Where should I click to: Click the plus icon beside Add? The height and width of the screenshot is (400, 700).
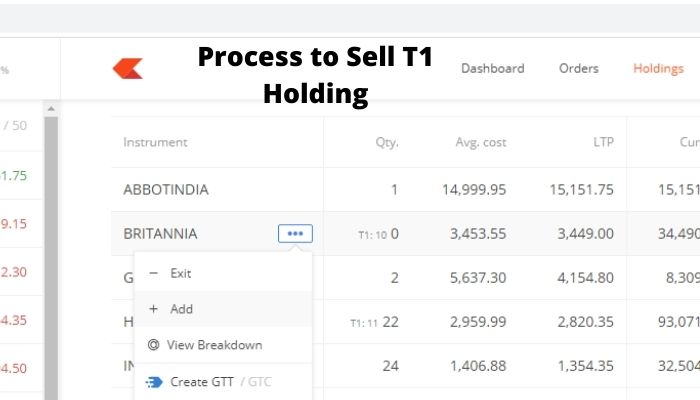point(154,308)
